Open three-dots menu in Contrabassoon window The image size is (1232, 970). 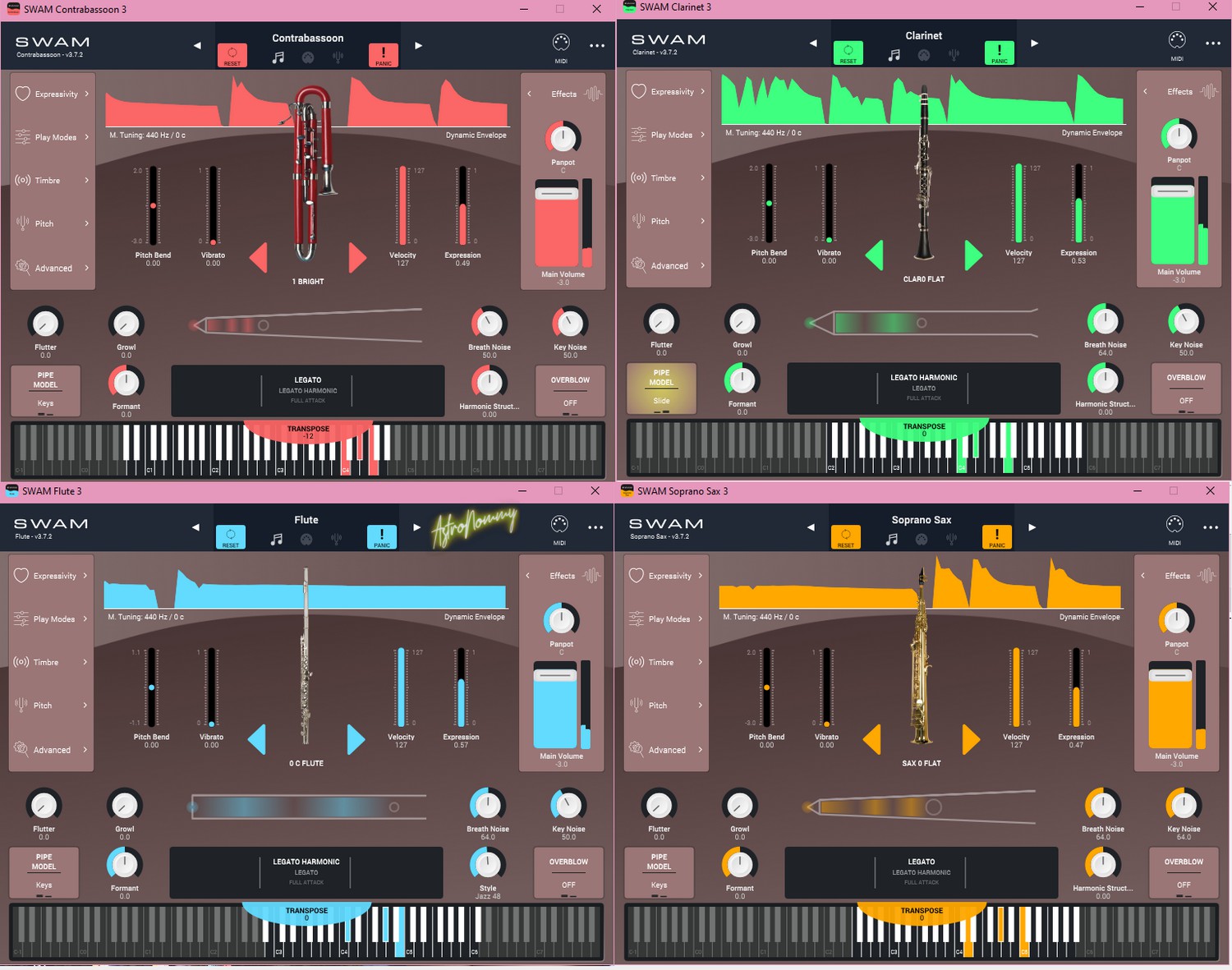click(597, 46)
